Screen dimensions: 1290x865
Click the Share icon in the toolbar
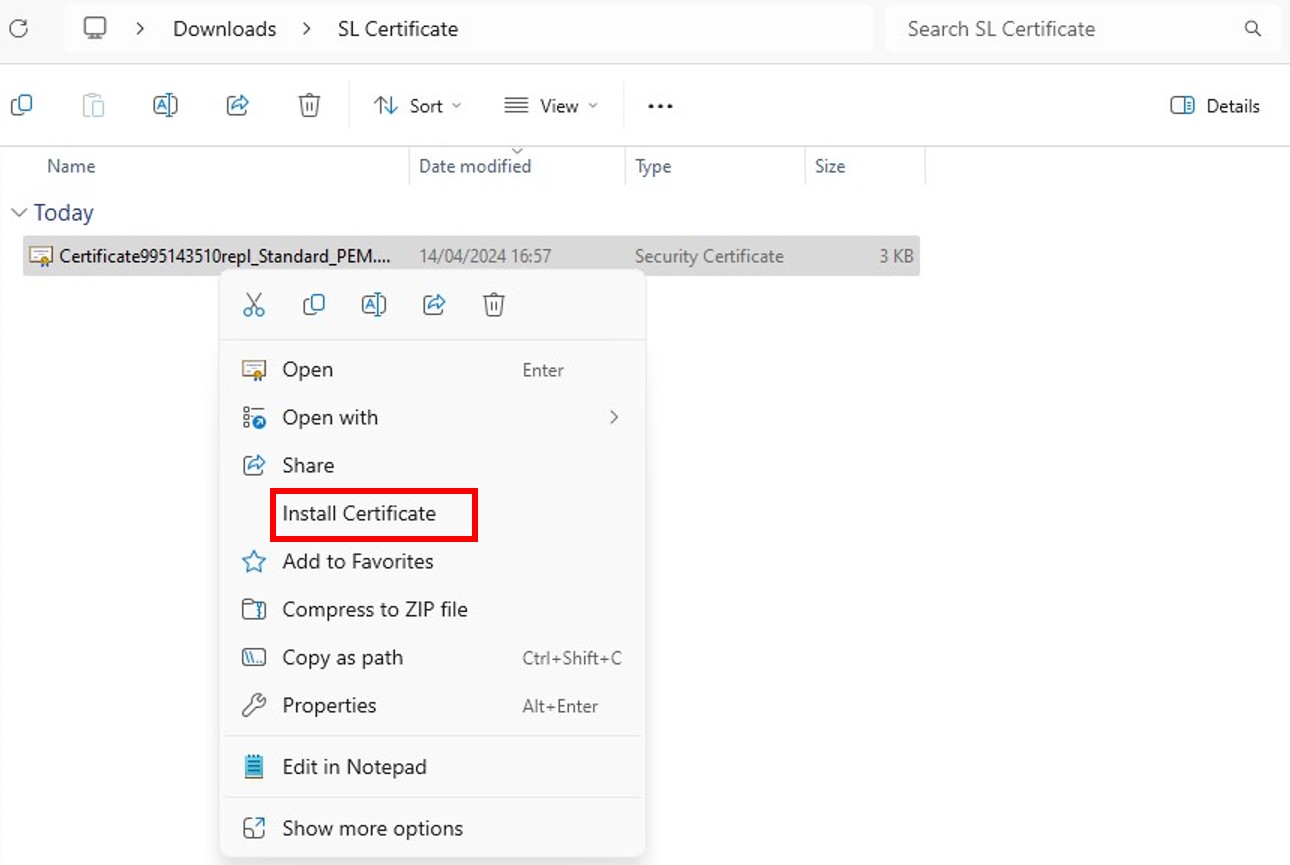tap(237, 104)
